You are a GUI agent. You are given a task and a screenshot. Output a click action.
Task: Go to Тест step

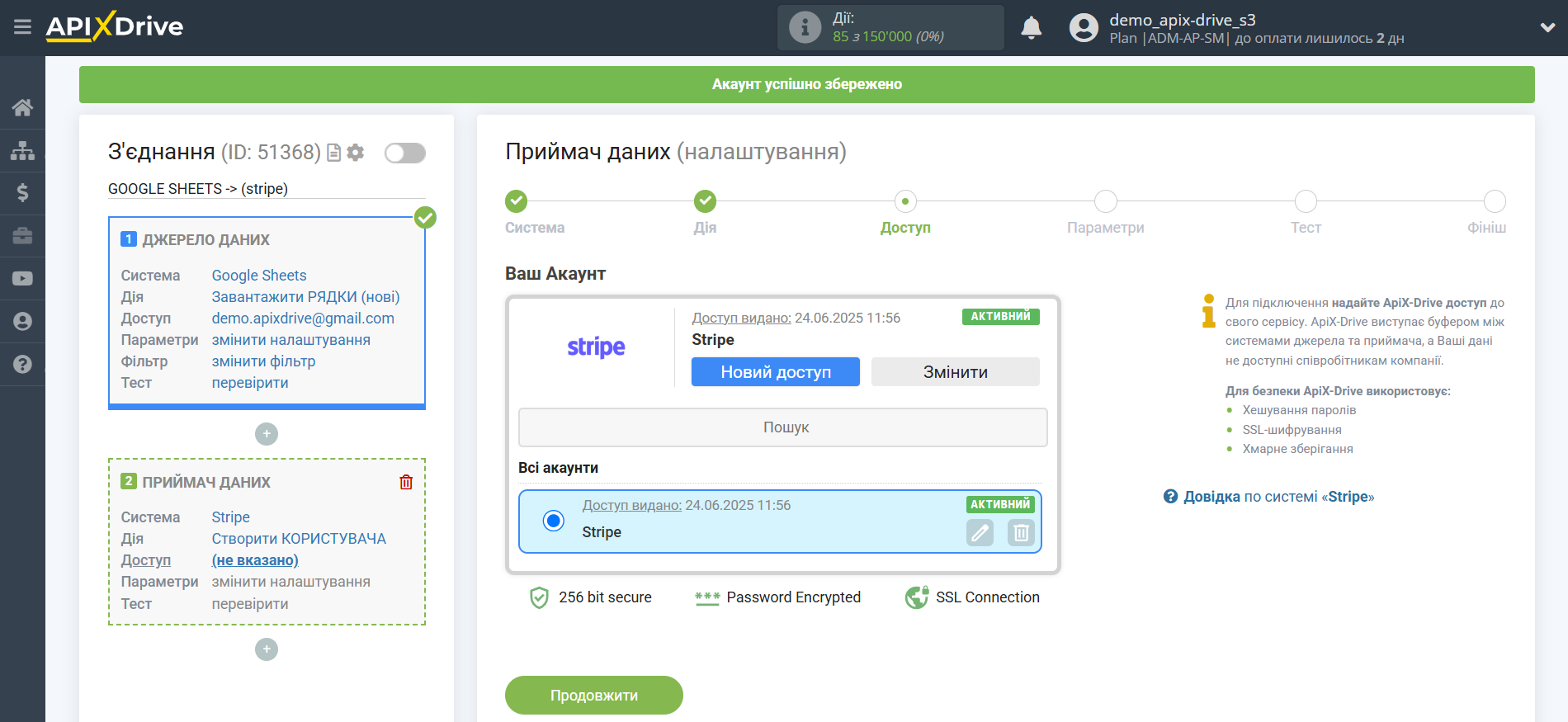tap(1306, 201)
